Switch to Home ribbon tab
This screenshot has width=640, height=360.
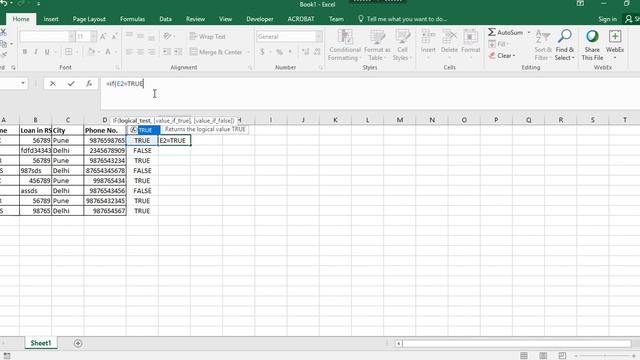[x=21, y=19]
